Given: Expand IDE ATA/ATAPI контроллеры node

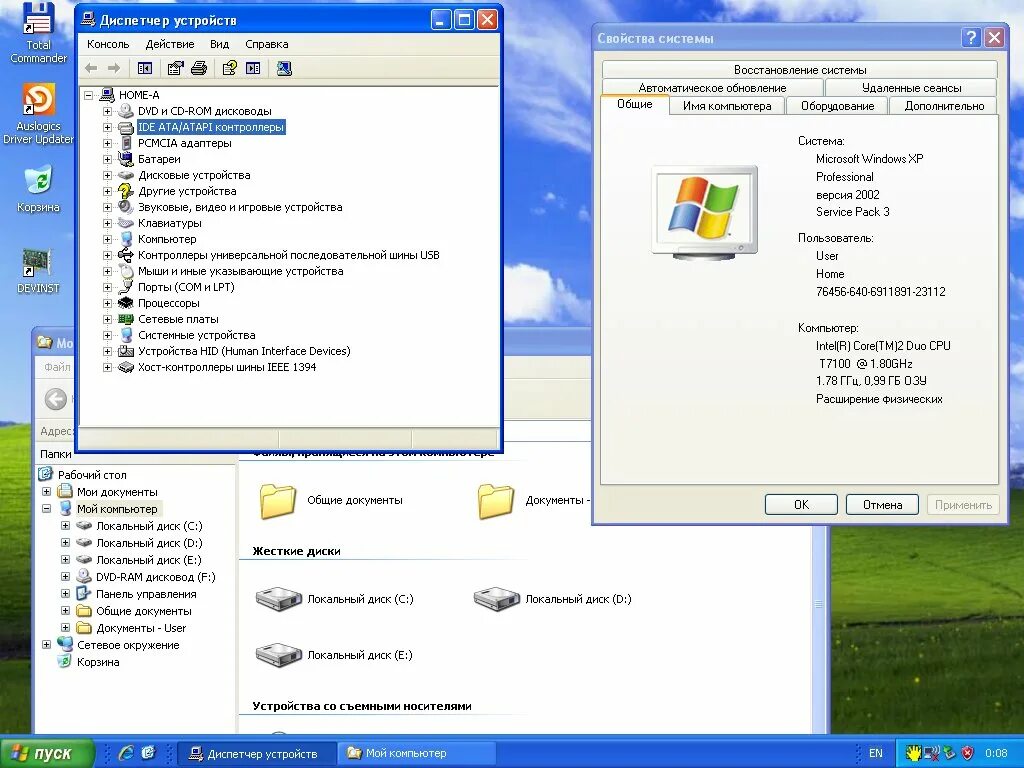Looking at the screenshot, I should [107, 127].
